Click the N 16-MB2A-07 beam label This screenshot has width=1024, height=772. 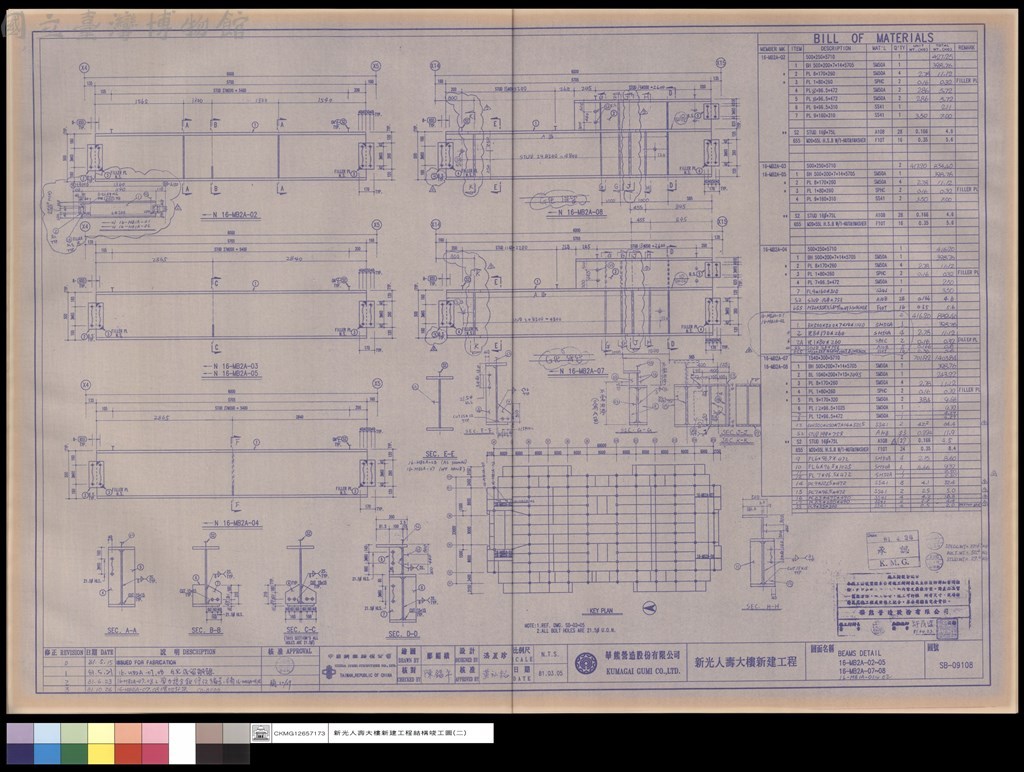tap(583, 371)
